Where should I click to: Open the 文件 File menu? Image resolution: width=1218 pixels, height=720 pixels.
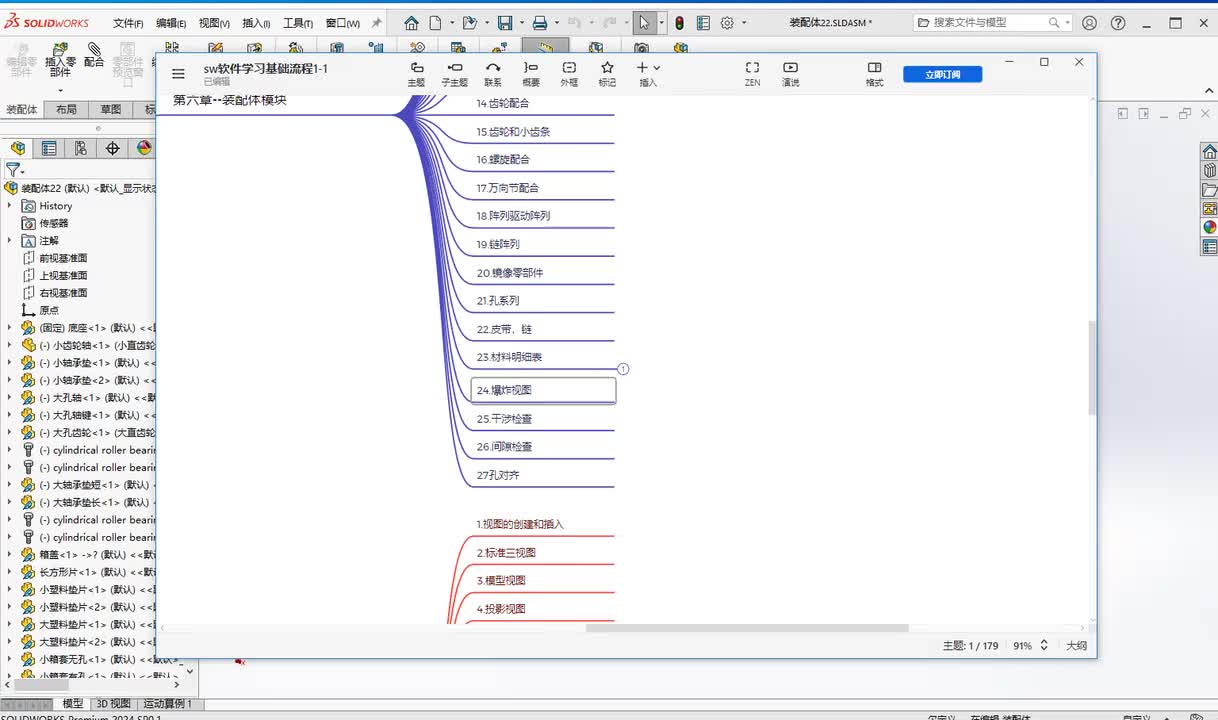pos(128,23)
